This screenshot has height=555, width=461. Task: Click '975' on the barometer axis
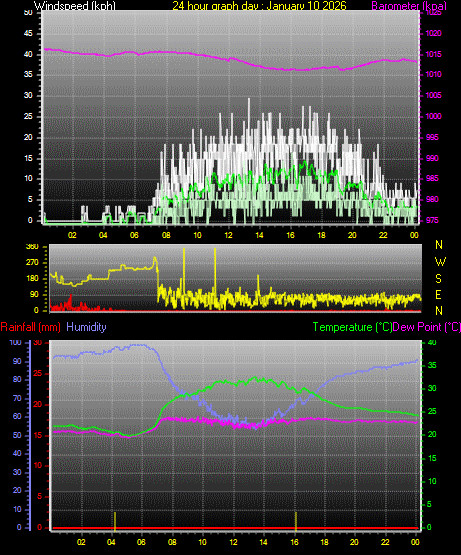point(432,220)
